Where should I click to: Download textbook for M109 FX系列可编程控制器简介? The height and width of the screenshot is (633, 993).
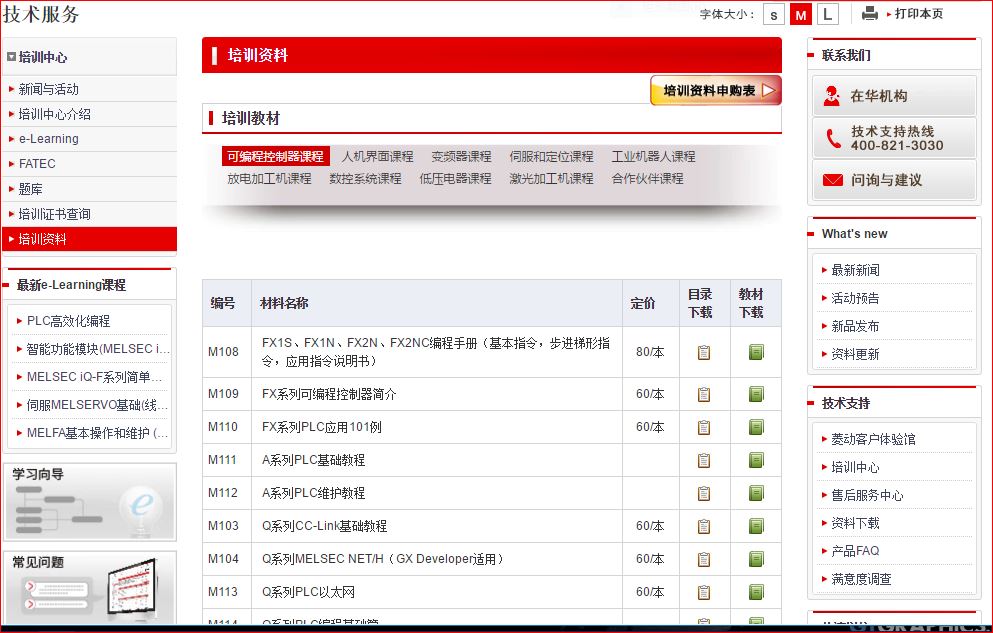click(x=756, y=394)
